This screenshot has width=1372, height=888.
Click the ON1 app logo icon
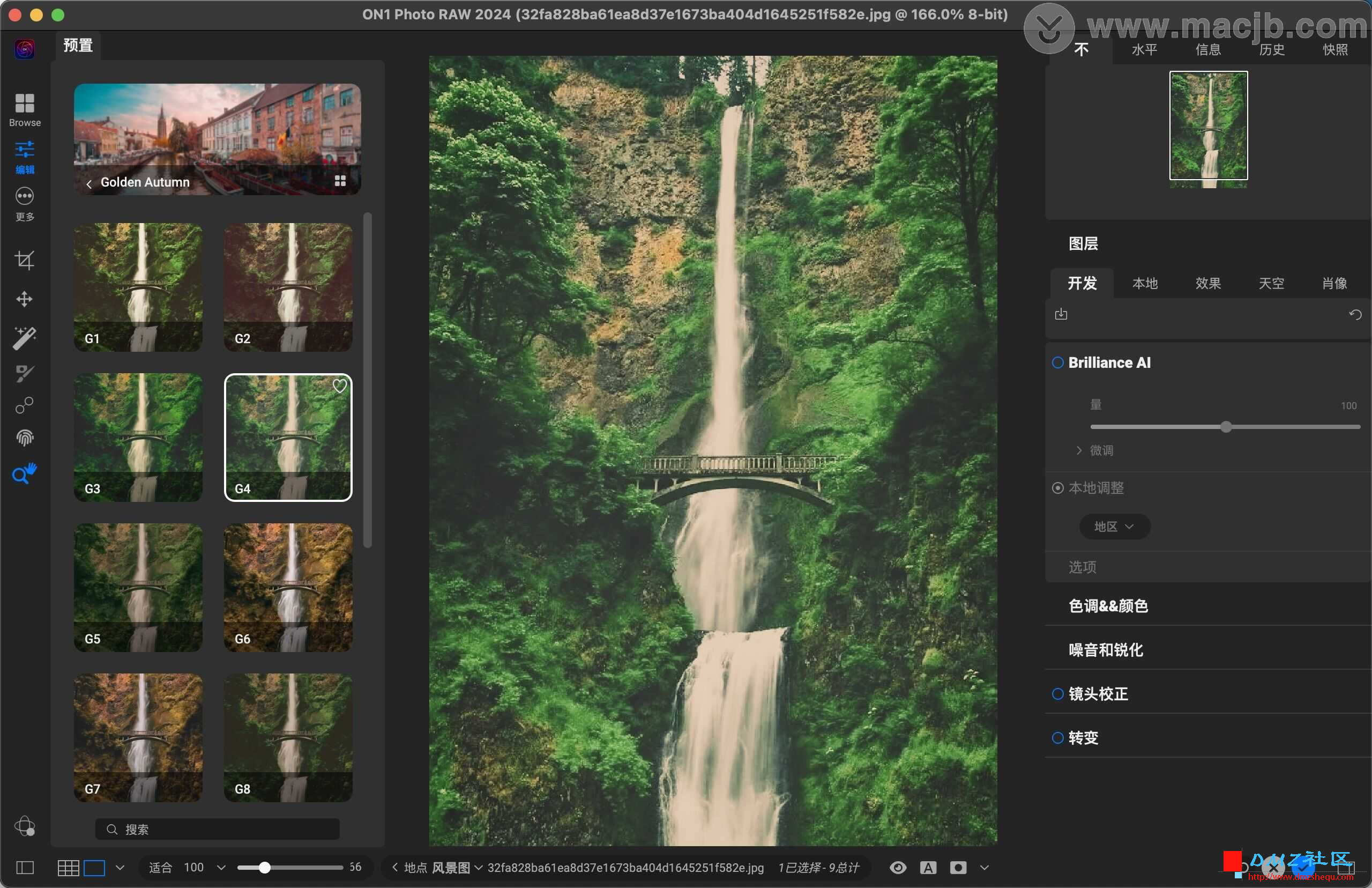(24, 49)
